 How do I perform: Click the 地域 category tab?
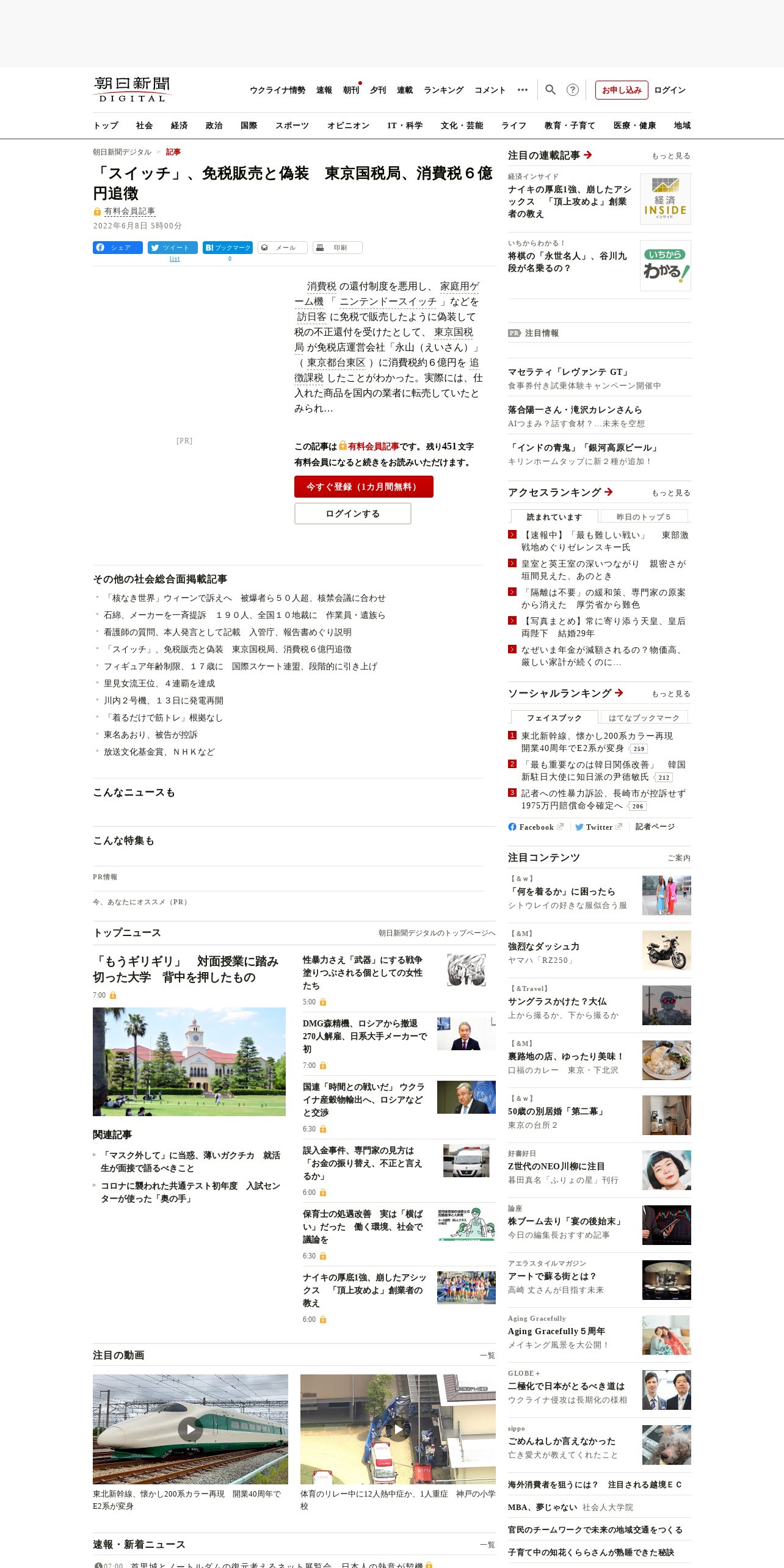point(682,125)
